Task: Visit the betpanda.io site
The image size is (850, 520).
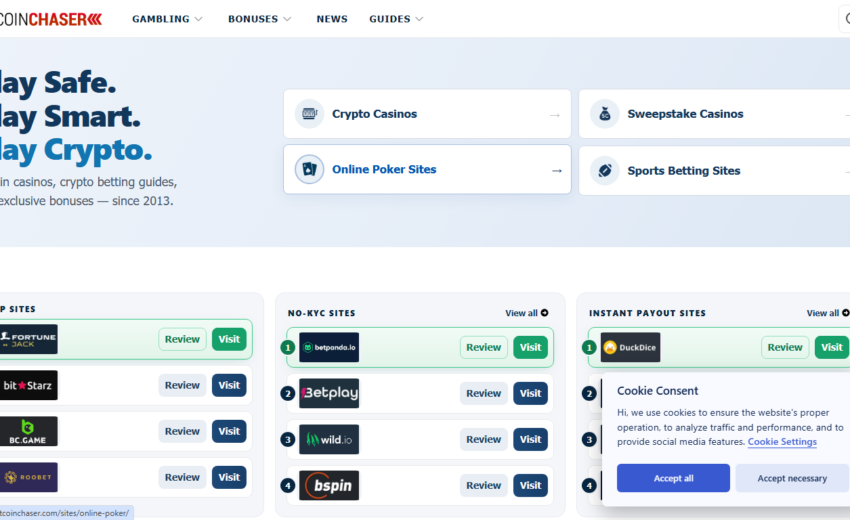Action: (x=530, y=348)
